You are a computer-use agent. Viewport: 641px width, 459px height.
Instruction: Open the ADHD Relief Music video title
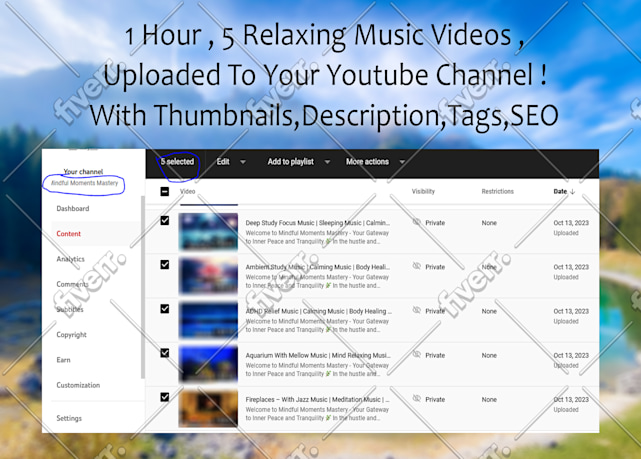pos(318,311)
